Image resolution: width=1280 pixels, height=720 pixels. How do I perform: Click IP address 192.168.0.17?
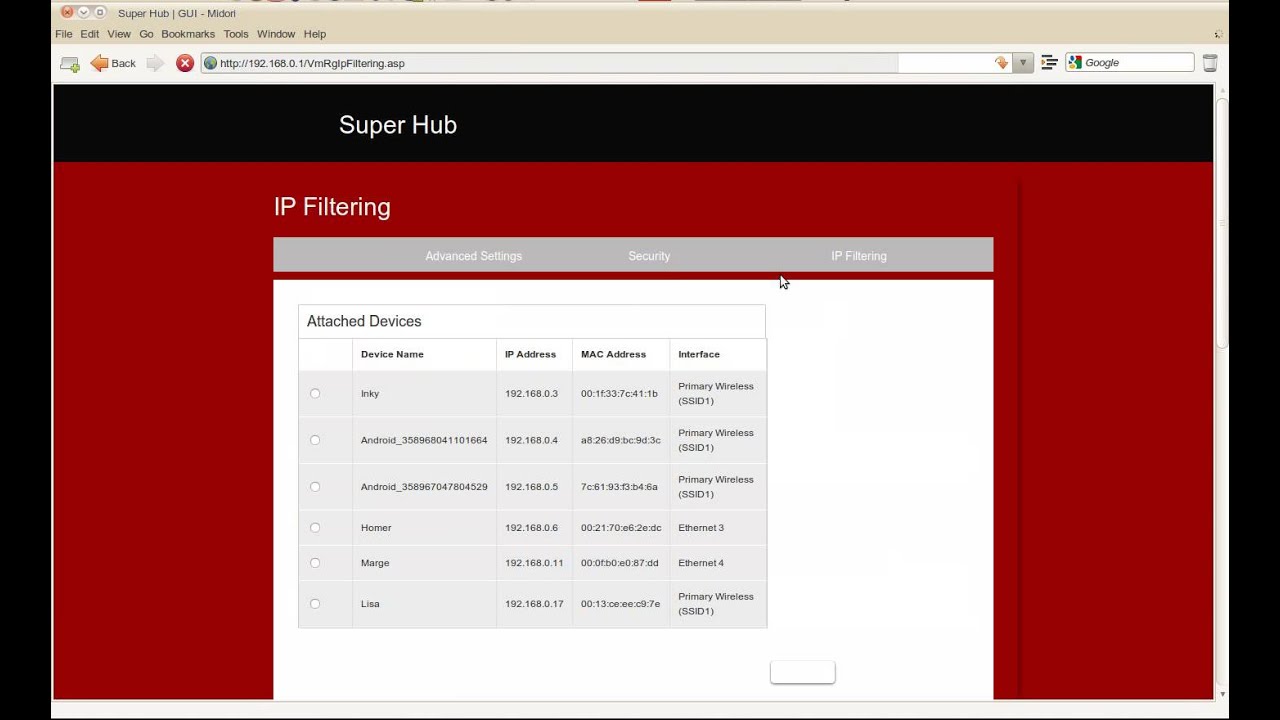click(534, 604)
